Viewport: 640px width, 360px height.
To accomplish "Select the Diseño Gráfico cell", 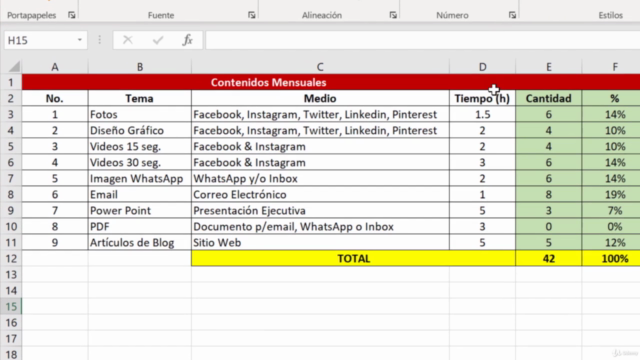I will point(140,131).
